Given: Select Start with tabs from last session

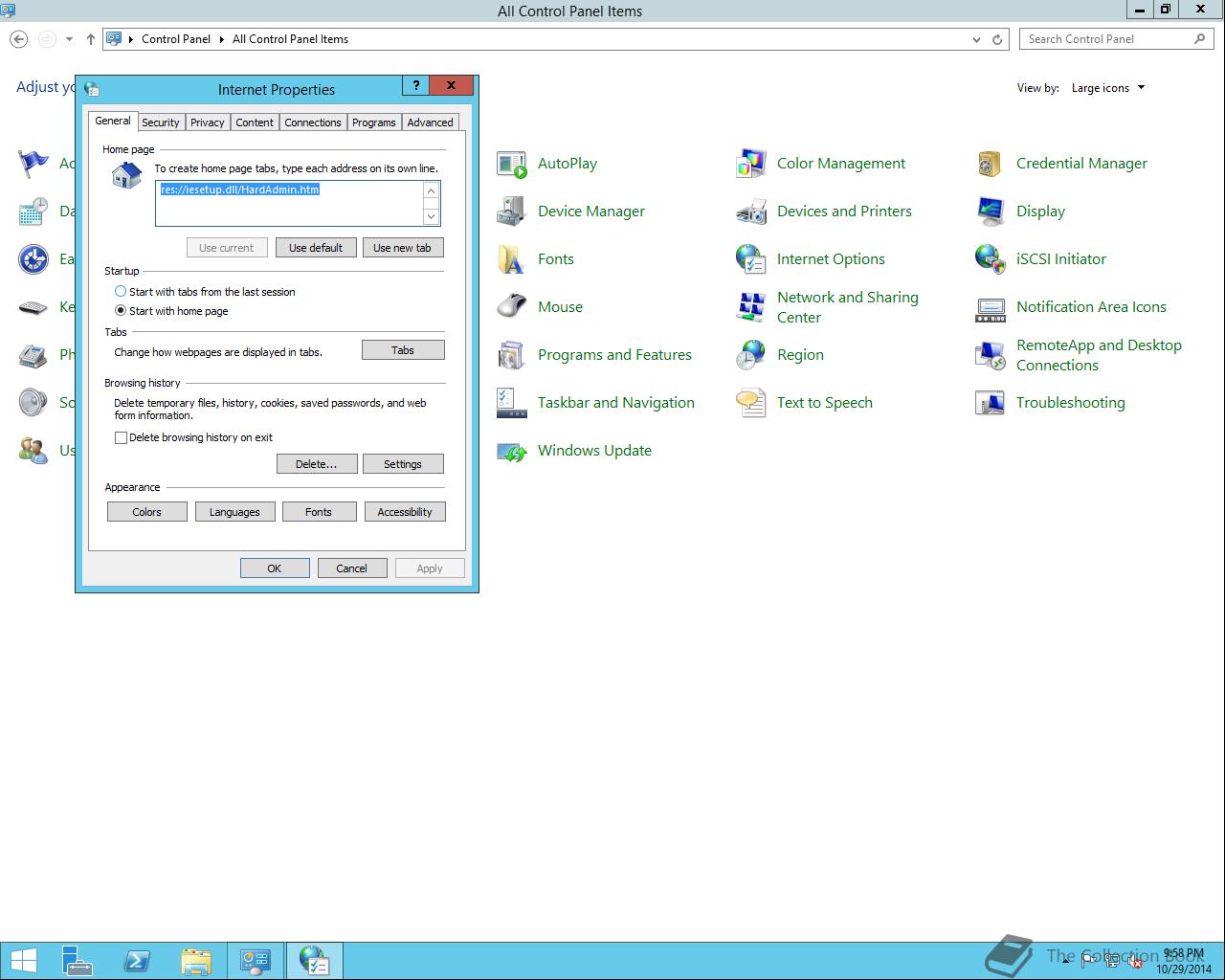Looking at the screenshot, I should coord(205,292).
